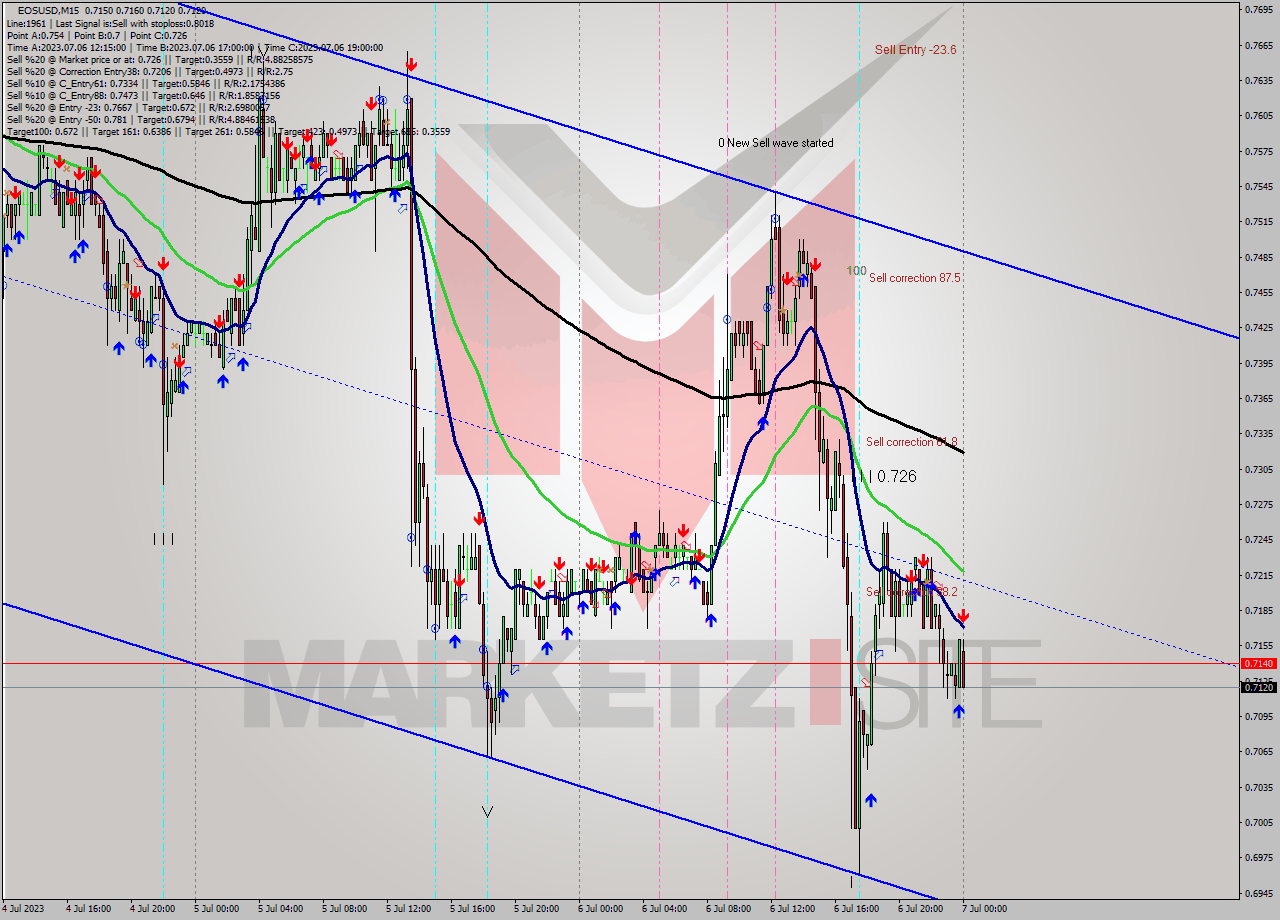Viewport: 1280px width, 920px height.
Task: Click the 0.7695 price axis label
Action: [x=1258, y=9]
